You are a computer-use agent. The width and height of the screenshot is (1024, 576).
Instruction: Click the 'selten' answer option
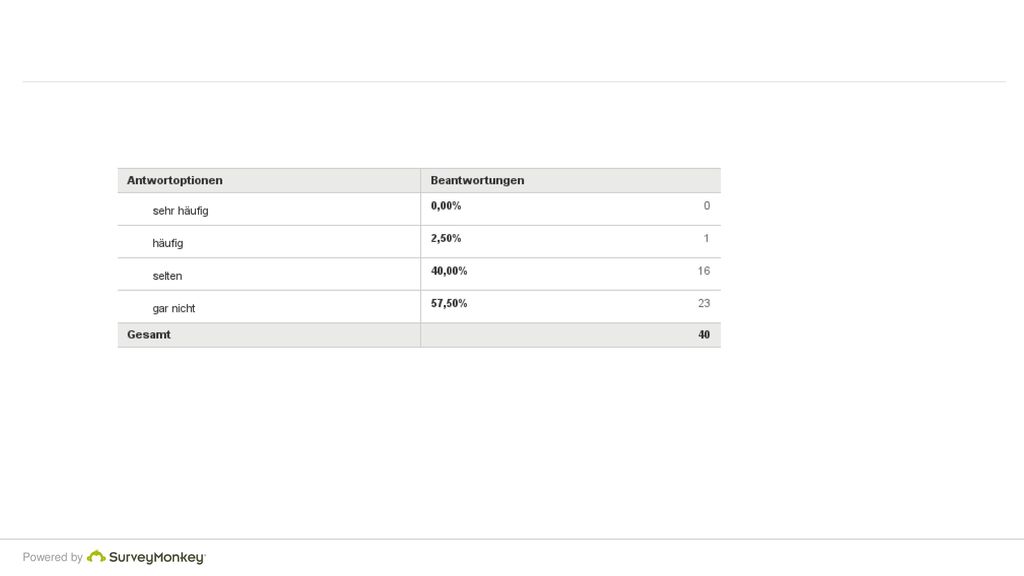167,276
